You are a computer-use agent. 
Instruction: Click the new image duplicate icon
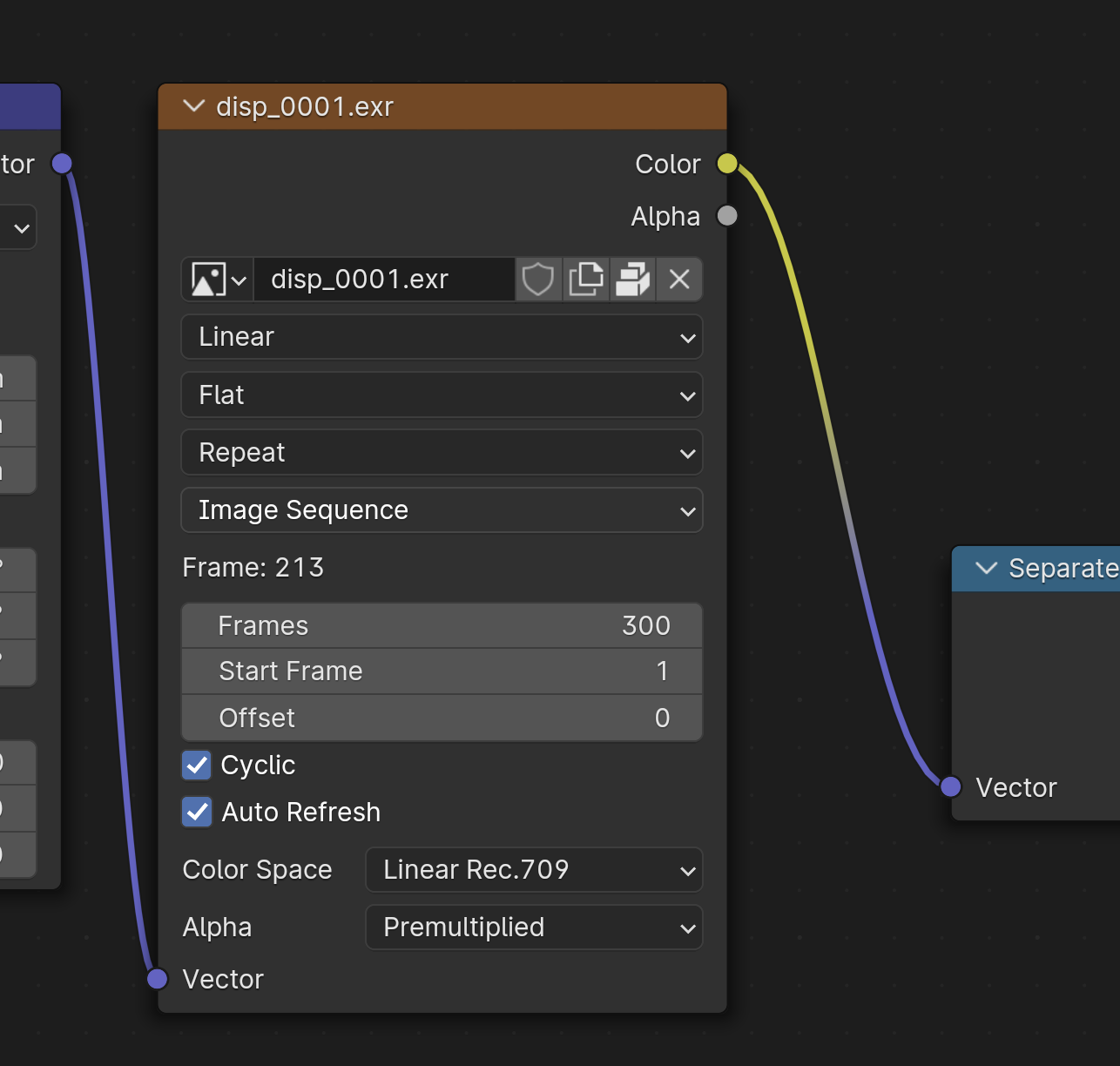click(x=586, y=280)
